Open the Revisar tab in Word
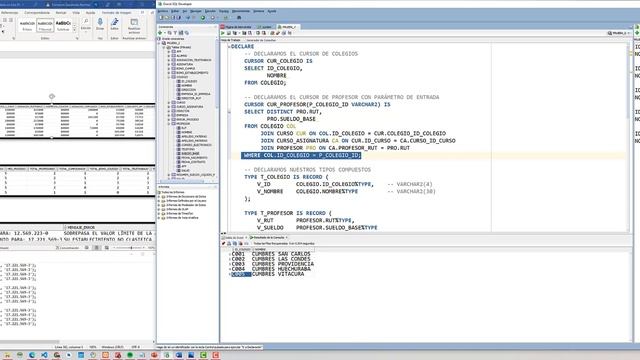640x360 pixels. pyautogui.click(x=61, y=13)
